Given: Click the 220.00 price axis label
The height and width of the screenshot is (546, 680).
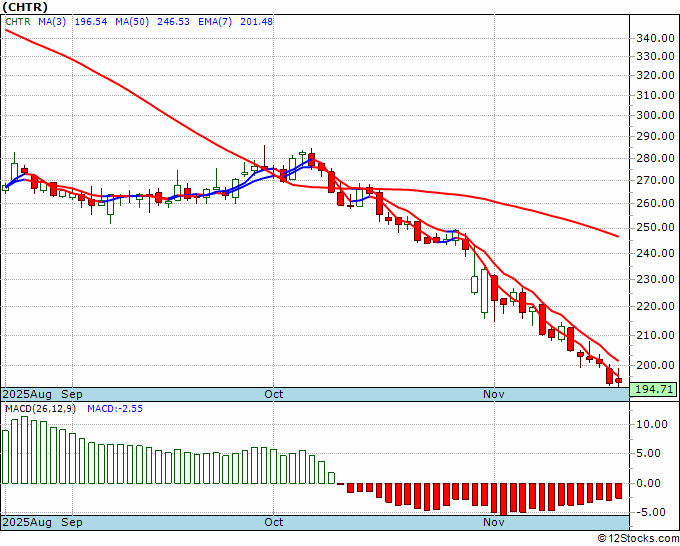Looking at the screenshot, I should pyautogui.click(x=655, y=306).
